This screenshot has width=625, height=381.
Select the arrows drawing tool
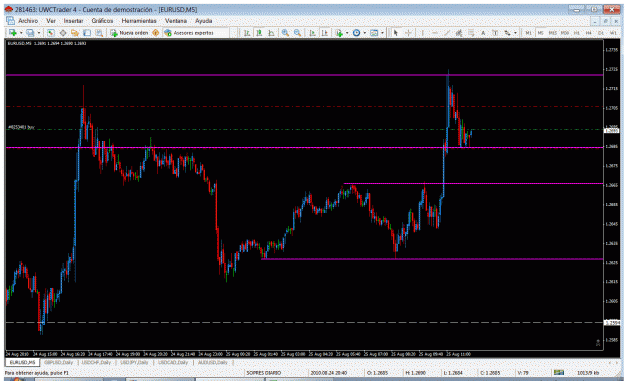click(507, 33)
